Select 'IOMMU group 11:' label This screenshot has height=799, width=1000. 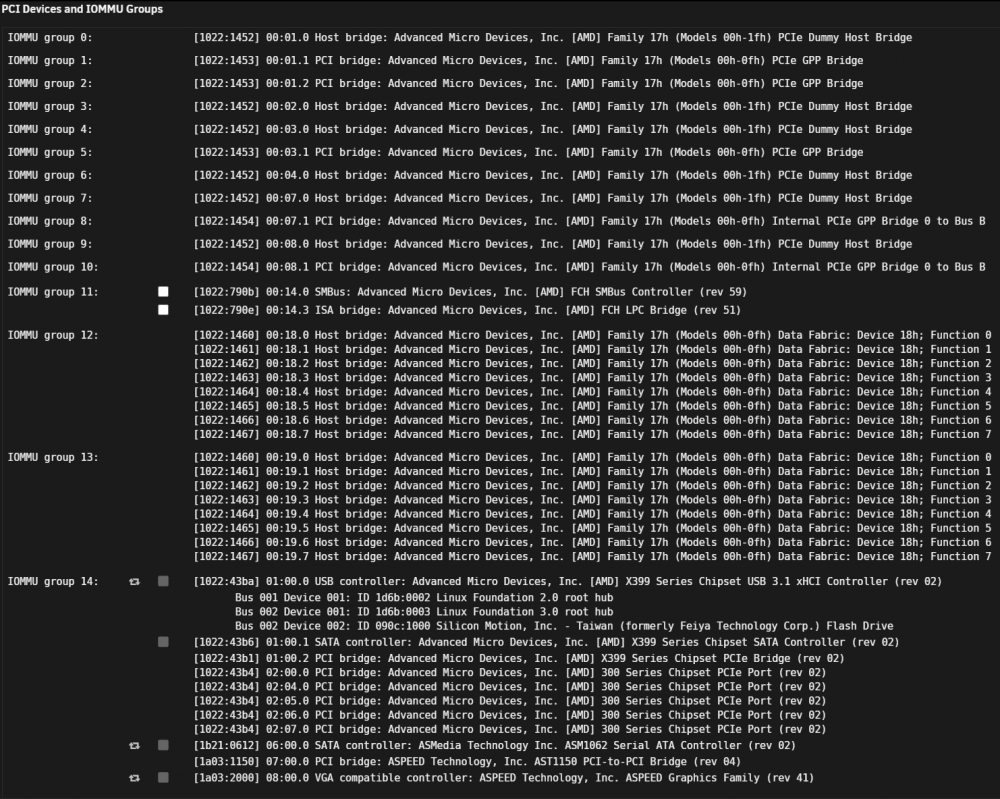[53, 292]
